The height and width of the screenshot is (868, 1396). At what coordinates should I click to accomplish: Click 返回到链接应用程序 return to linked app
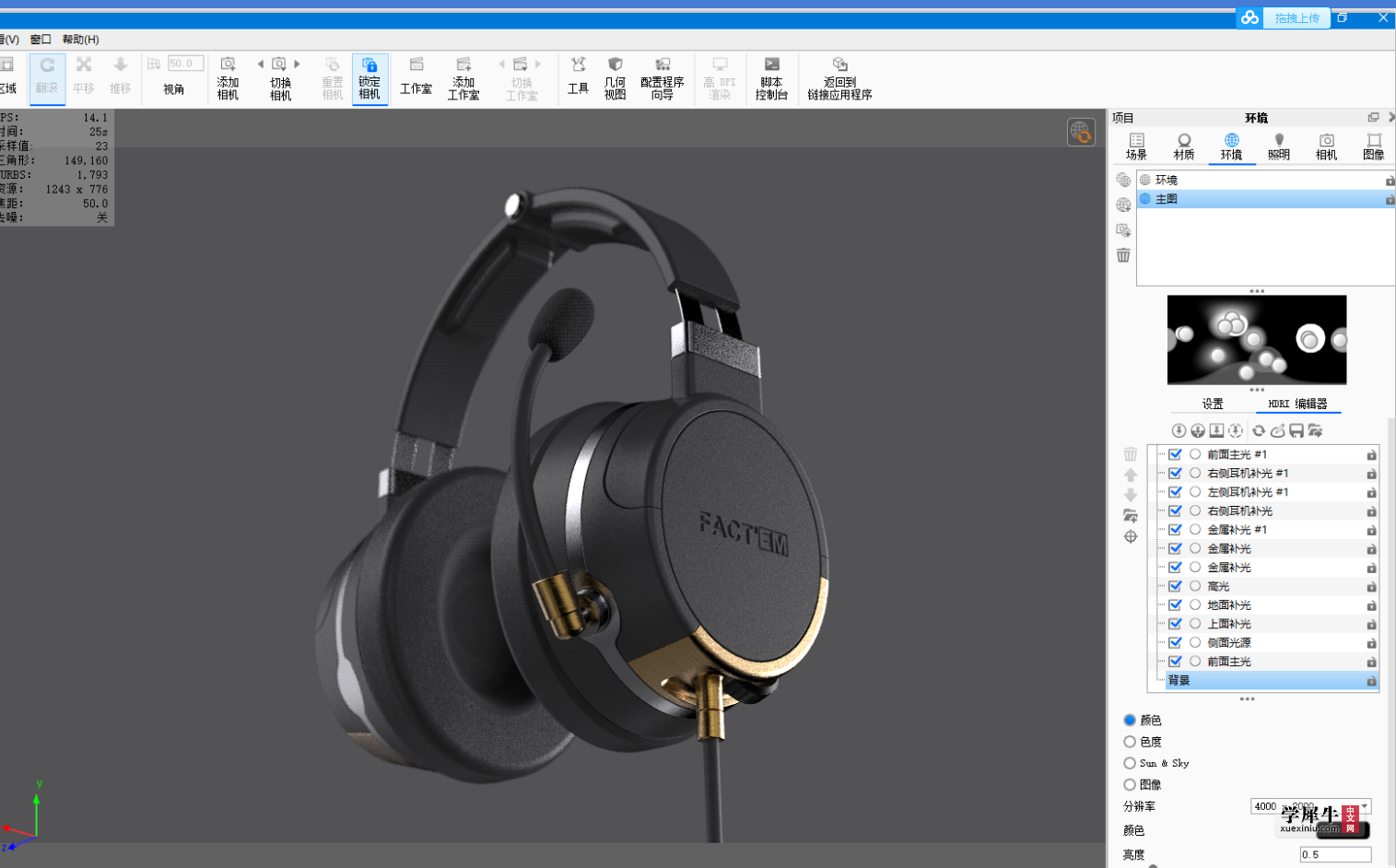(x=839, y=77)
